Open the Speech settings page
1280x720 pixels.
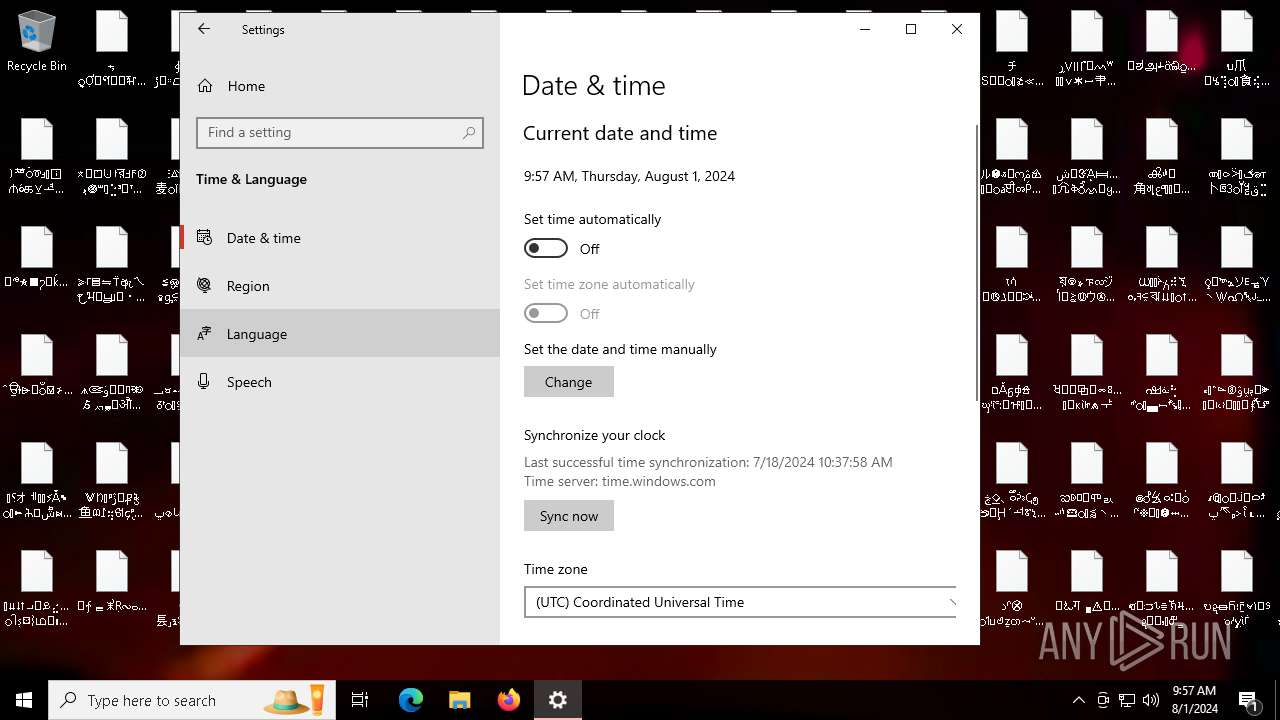(340, 382)
